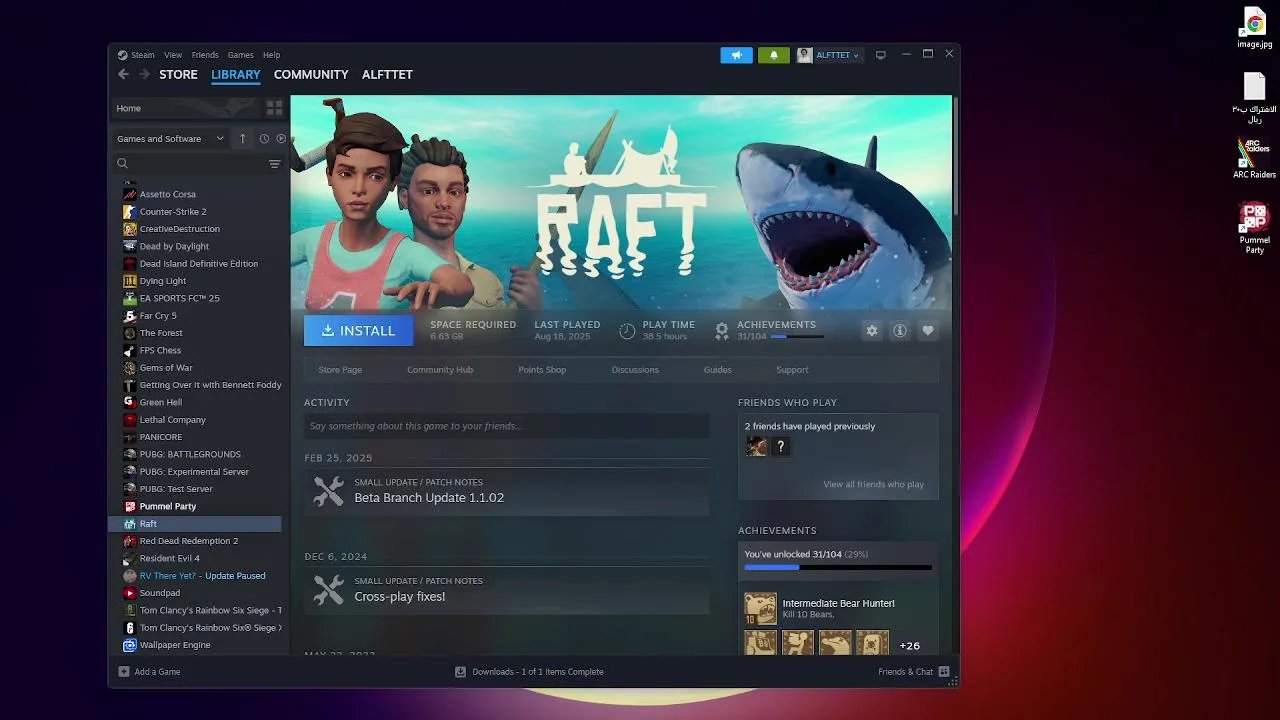The height and width of the screenshot is (720, 1280).
Task: Open the Guides link
Action: tap(717, 370)
